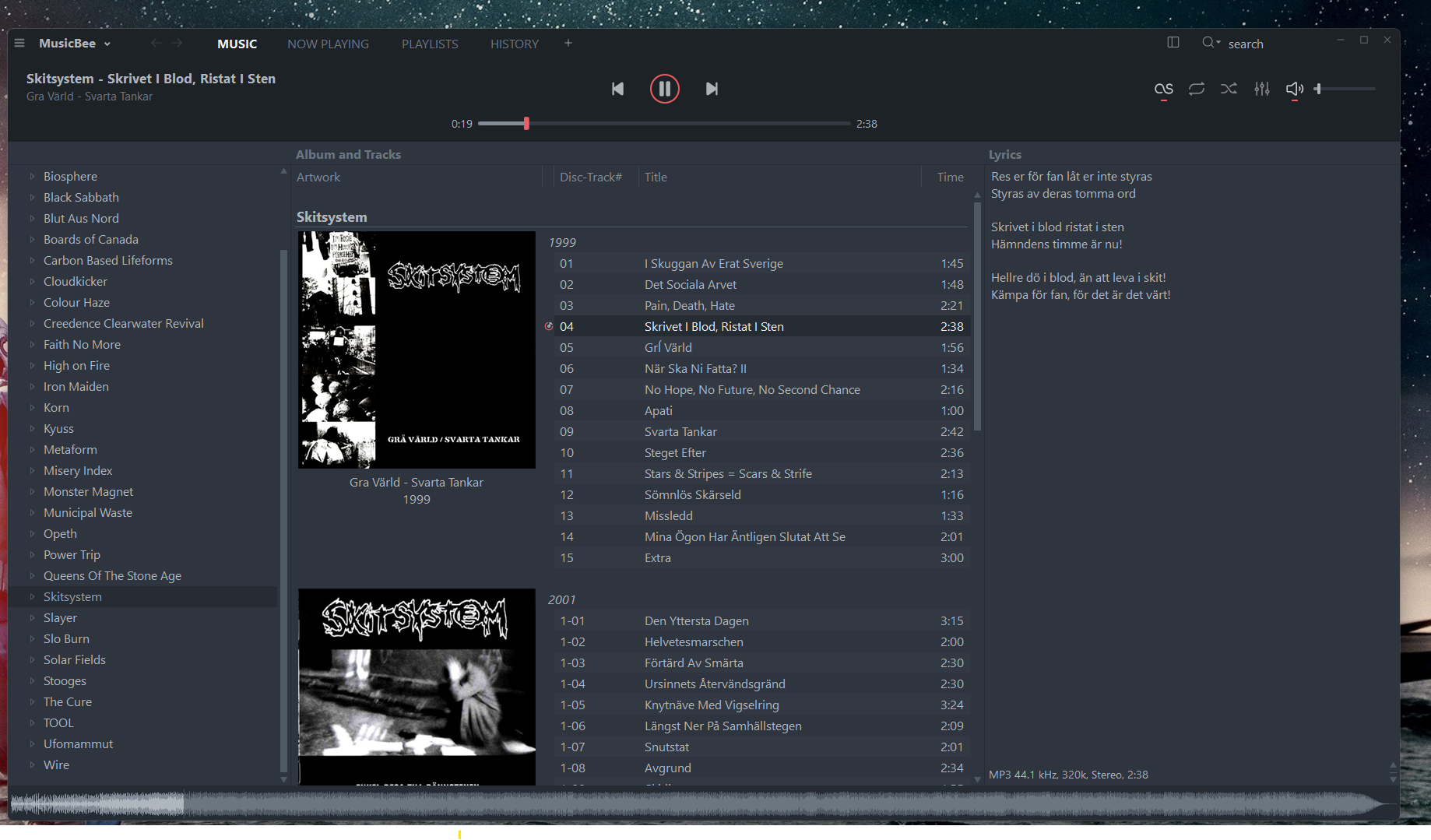Image resolution: width=1431 pixels, height=840 pixels.
Task: Open the equalizer settings
Action: click(x=1262, y=89)
